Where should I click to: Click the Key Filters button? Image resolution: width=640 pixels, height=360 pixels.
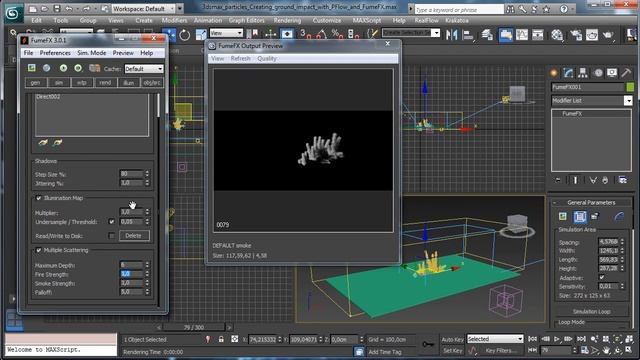[x=501, y=351]
